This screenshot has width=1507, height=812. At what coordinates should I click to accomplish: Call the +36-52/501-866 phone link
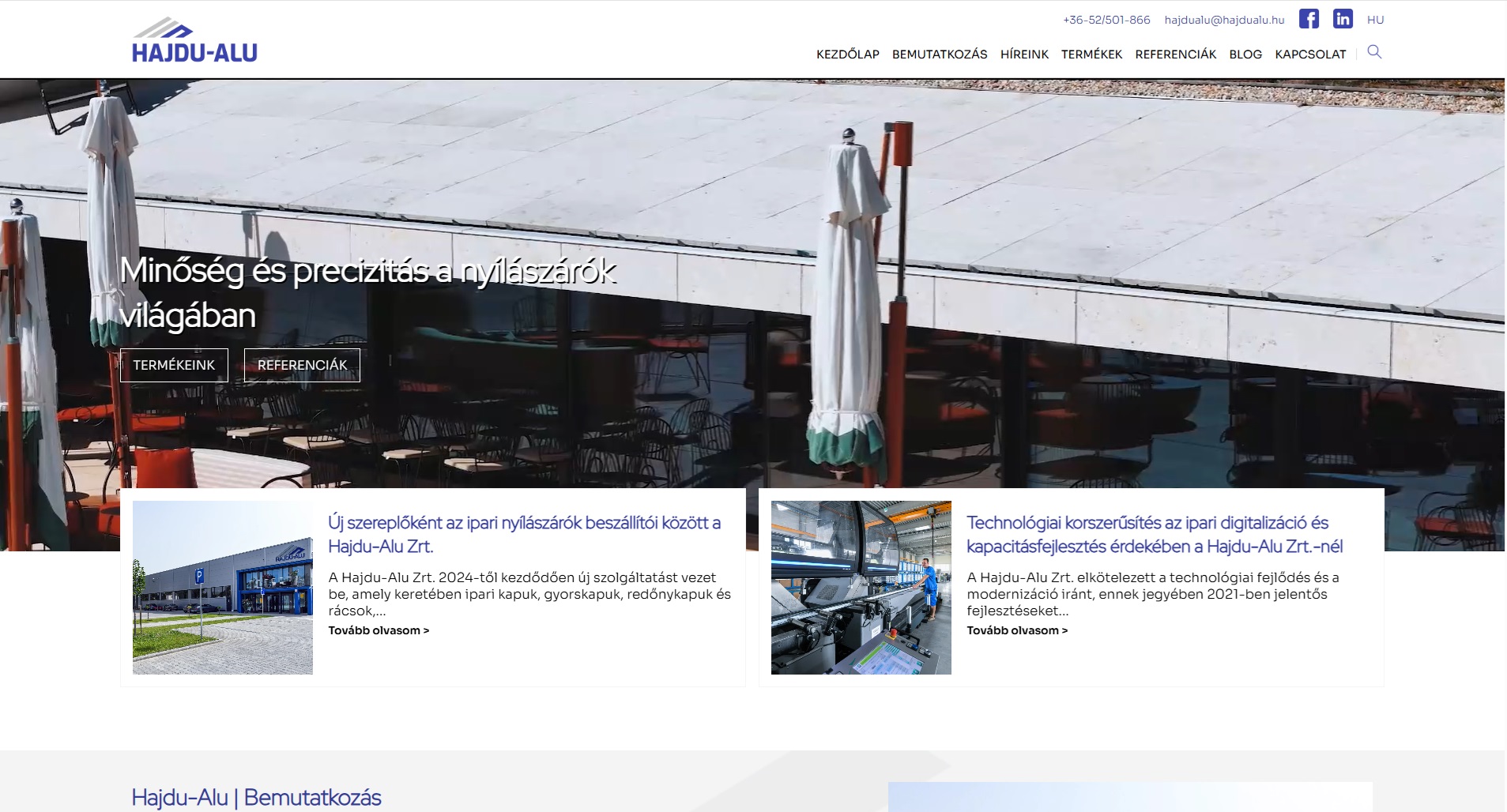(x=1106, y=20)
